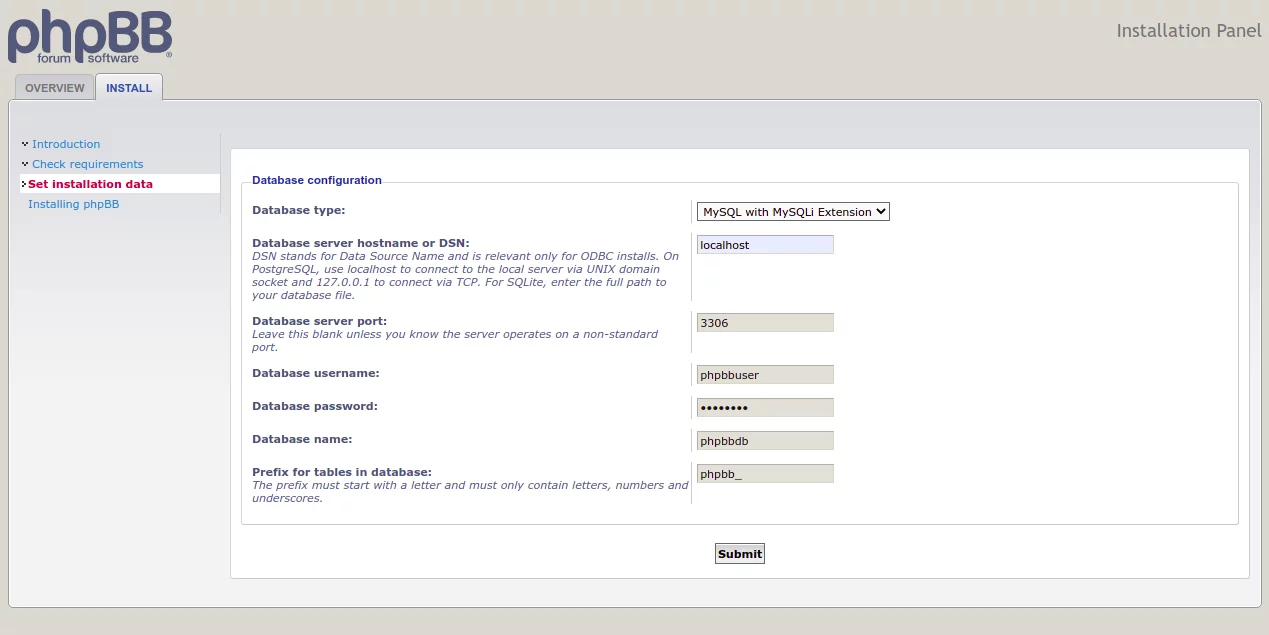Click the "Database type:" label

(298, 210)
